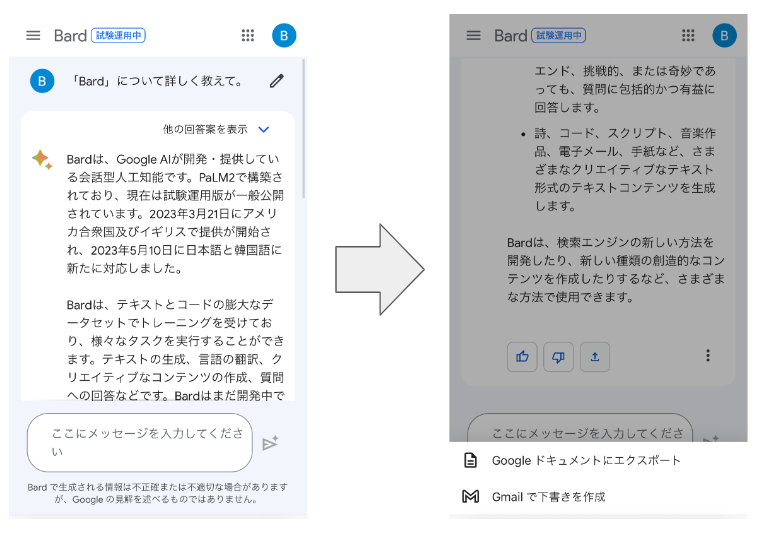765x535 pixels.
Task: Select Gmail で下書きを作成
Action: (x=598, y=497)
